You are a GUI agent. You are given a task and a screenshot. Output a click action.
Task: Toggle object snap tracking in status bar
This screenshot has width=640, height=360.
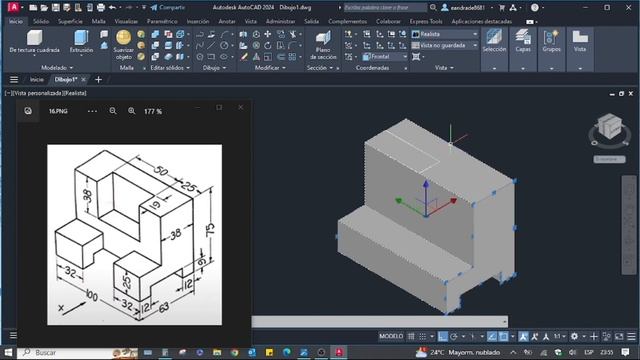coord(492,336)
